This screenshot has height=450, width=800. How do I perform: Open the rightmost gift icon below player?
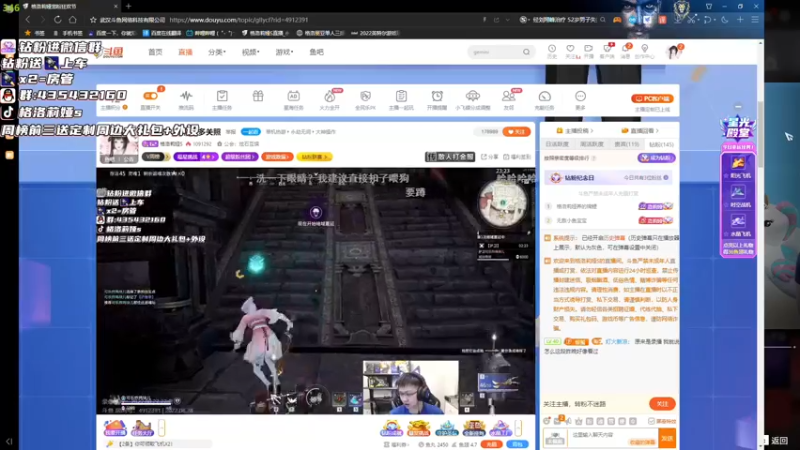[501, 428]
